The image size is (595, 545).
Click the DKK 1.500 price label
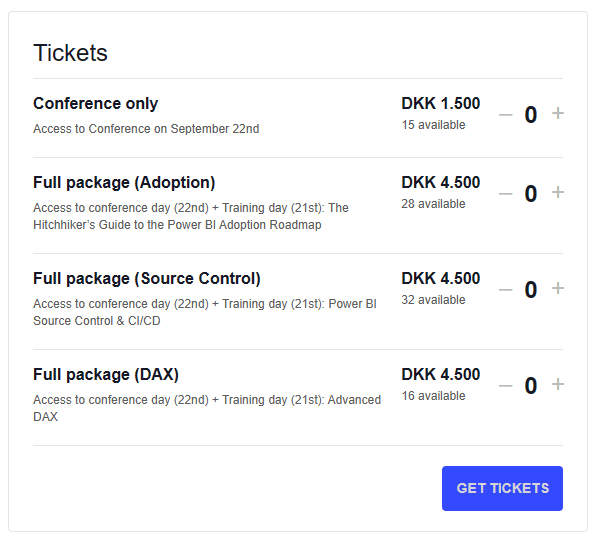click(x=441, y=103)
